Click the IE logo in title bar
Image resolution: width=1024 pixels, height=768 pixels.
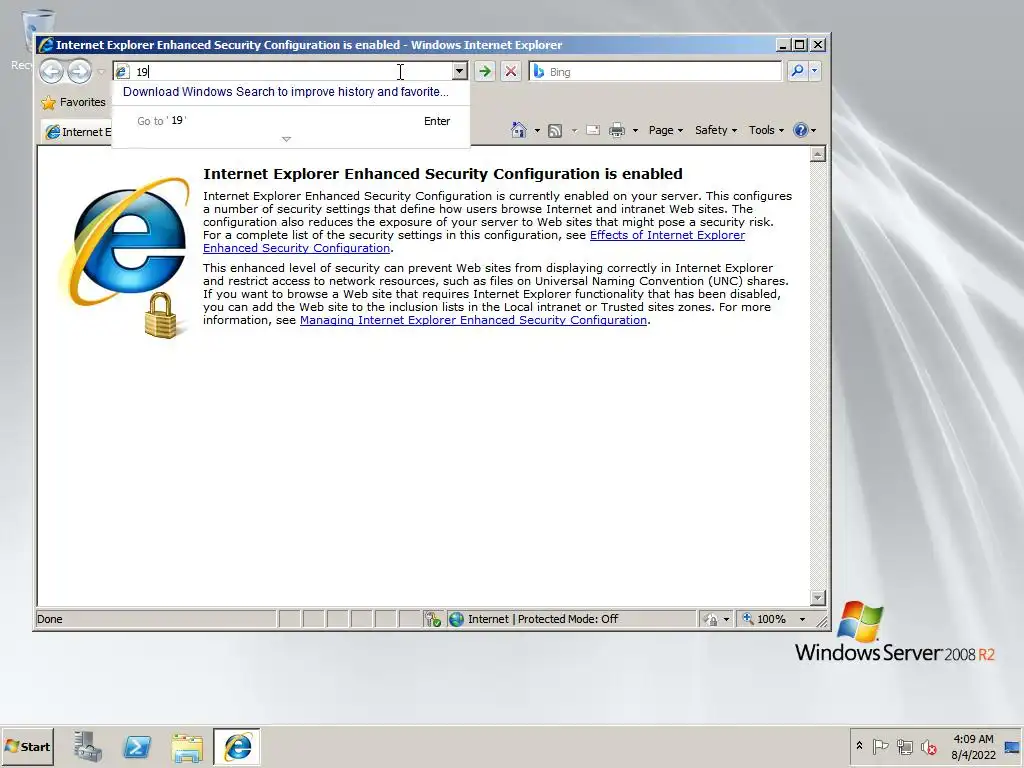coord(46,45)
